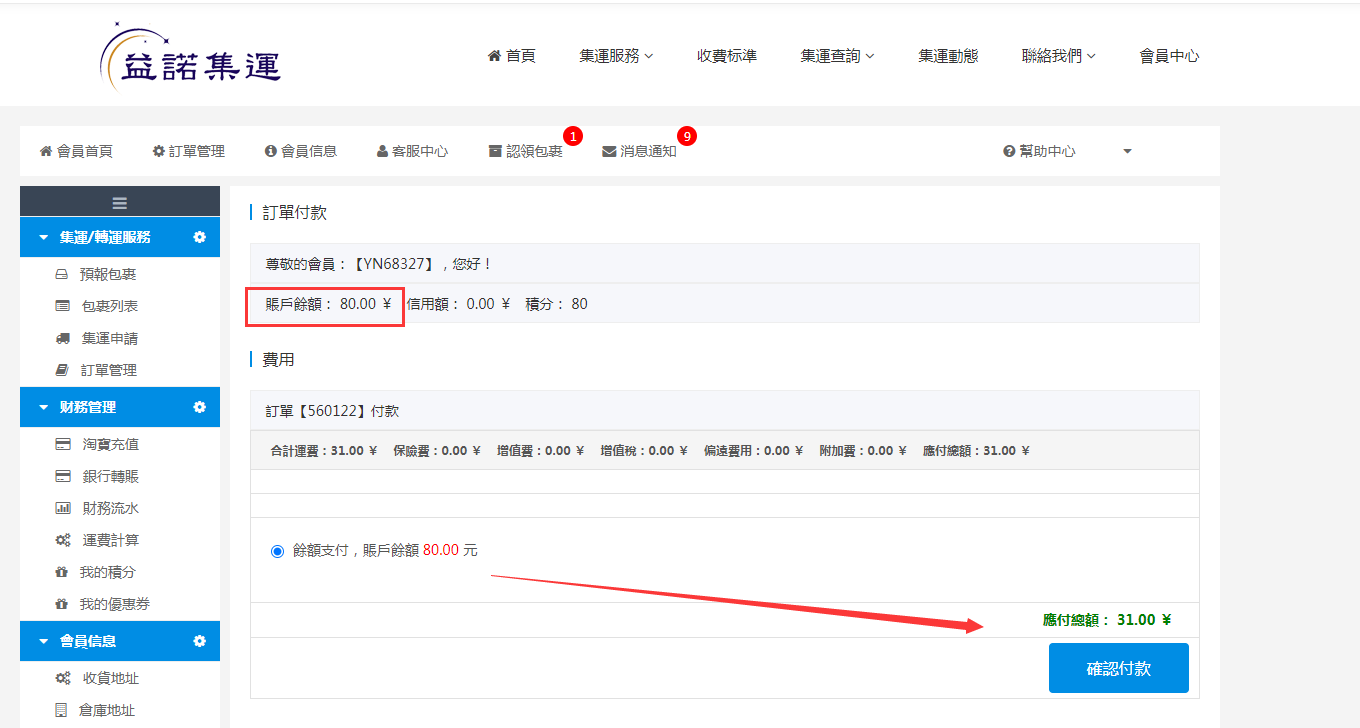Screen dimensions: 1360x728
Task: Click the 賬戶餘額 80.00 ¥ text
Action: click(x=328, y=304)
